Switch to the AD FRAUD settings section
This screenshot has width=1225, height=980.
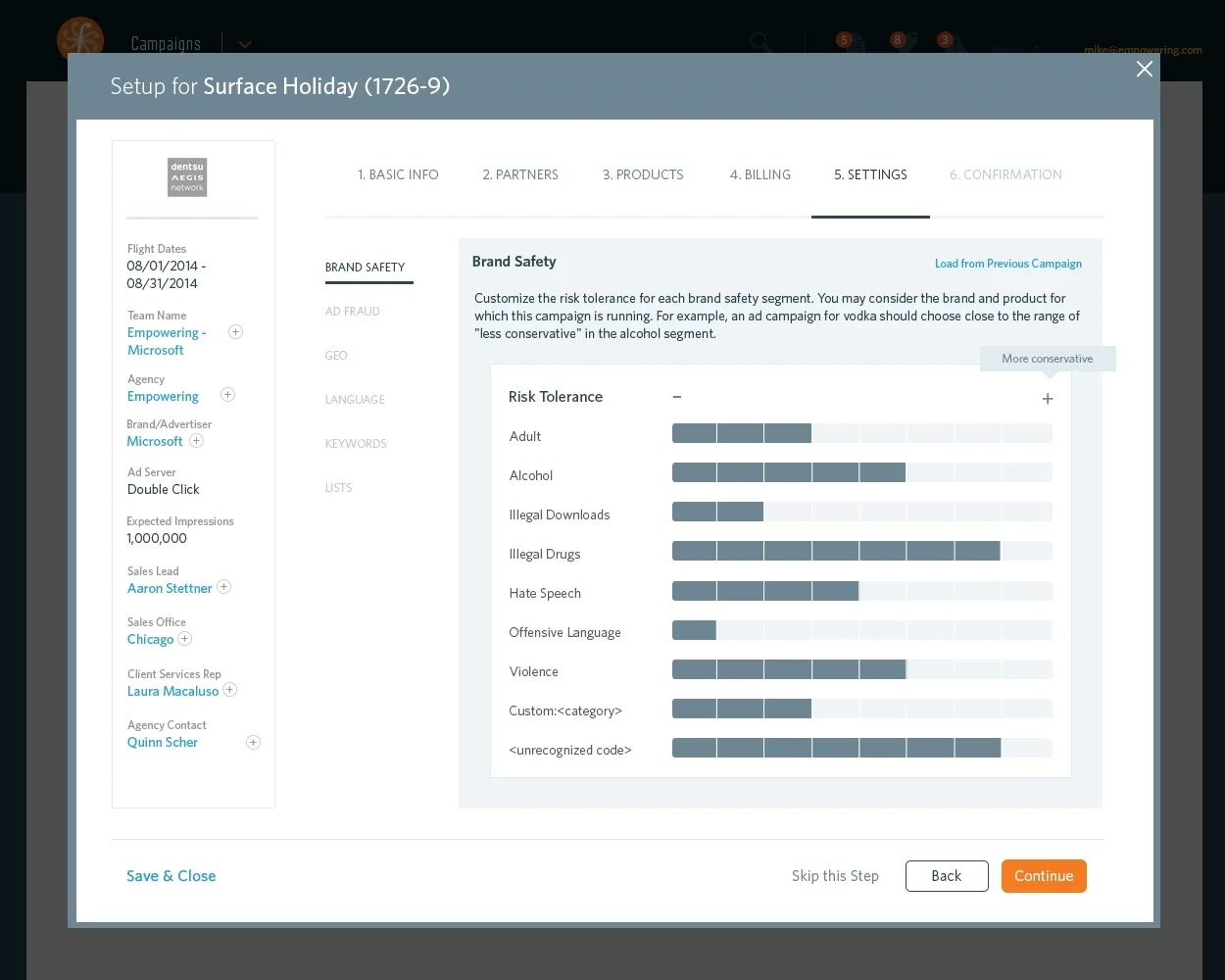[x=352, y=311]
